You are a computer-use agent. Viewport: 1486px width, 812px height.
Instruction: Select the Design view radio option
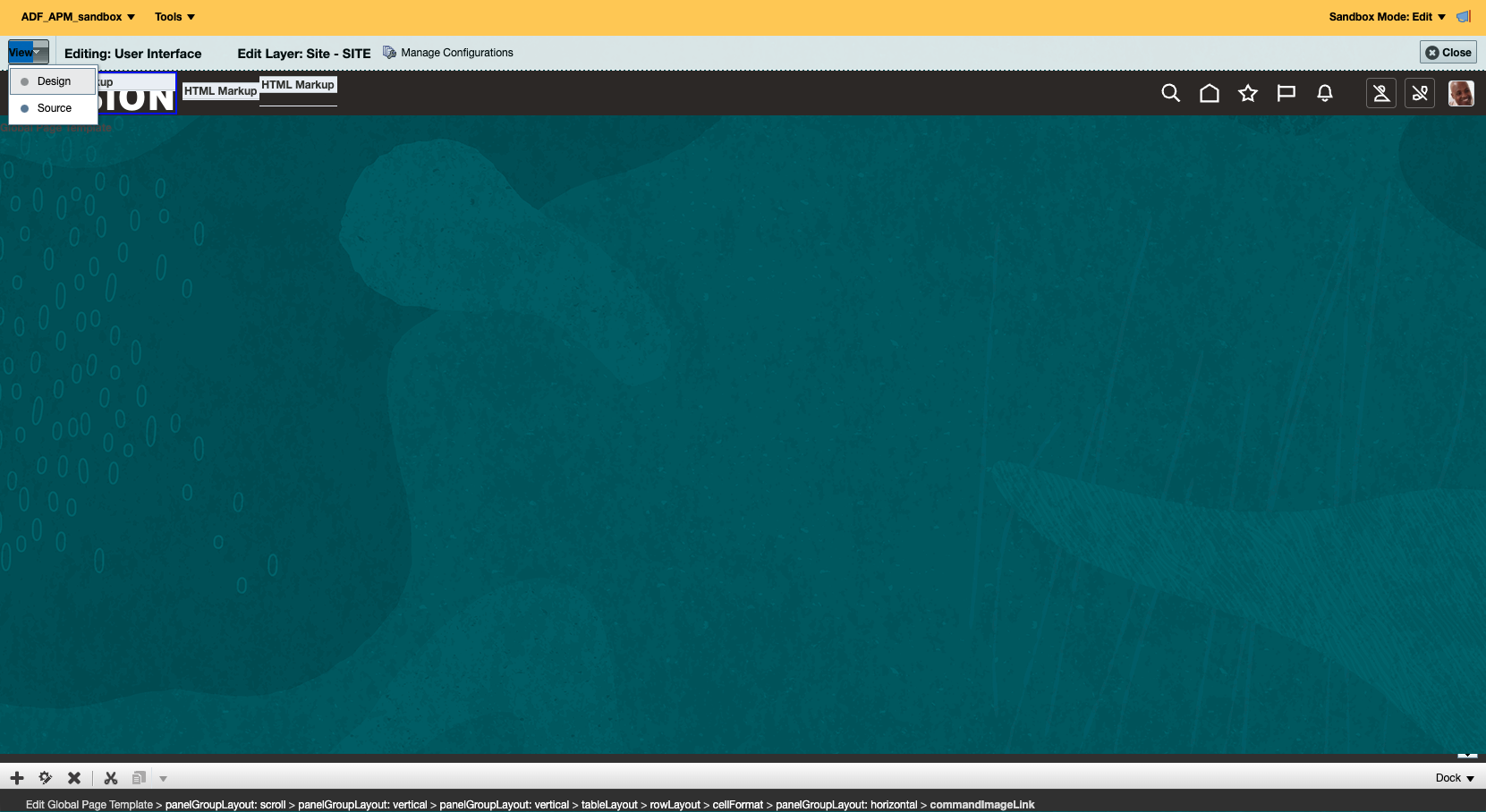point(54,80)
